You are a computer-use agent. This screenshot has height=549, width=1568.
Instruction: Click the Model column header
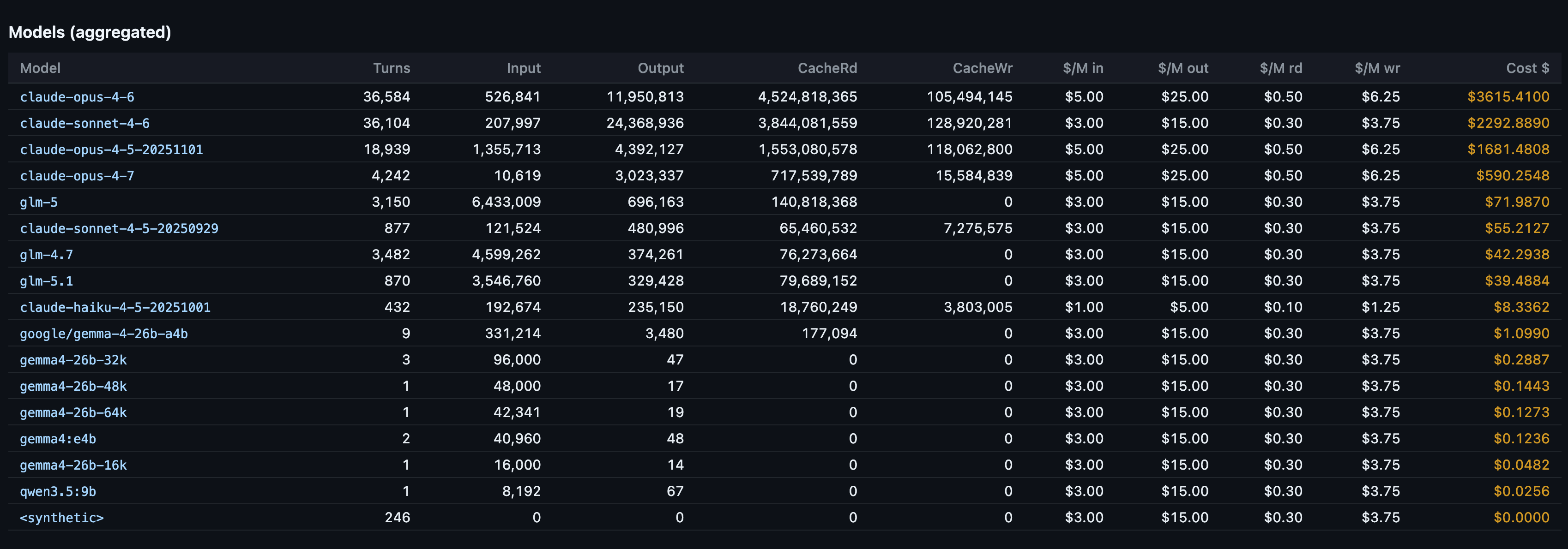pos(40,68)
